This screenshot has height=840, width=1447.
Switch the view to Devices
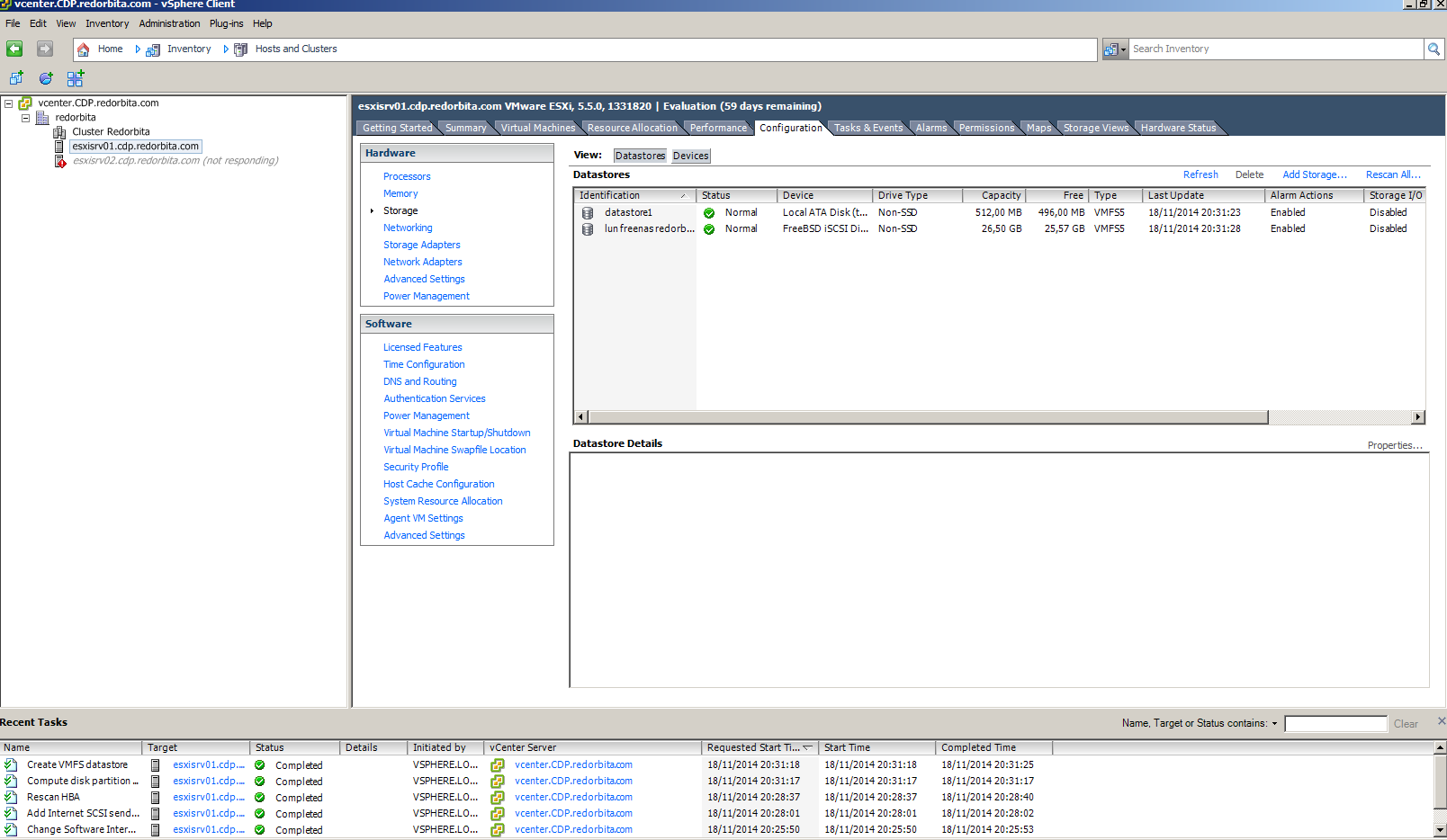pos(690,156)
